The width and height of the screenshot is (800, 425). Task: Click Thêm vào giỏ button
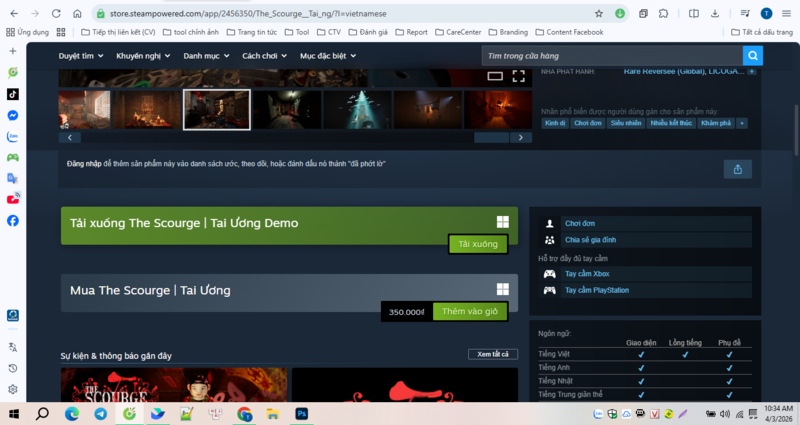coord(470,311)
